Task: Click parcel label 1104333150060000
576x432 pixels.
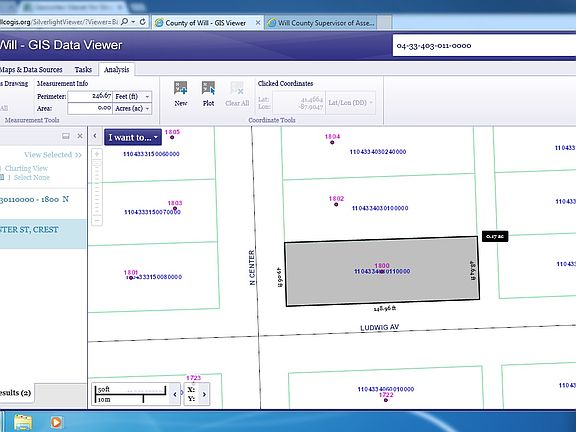Action: 151,154
